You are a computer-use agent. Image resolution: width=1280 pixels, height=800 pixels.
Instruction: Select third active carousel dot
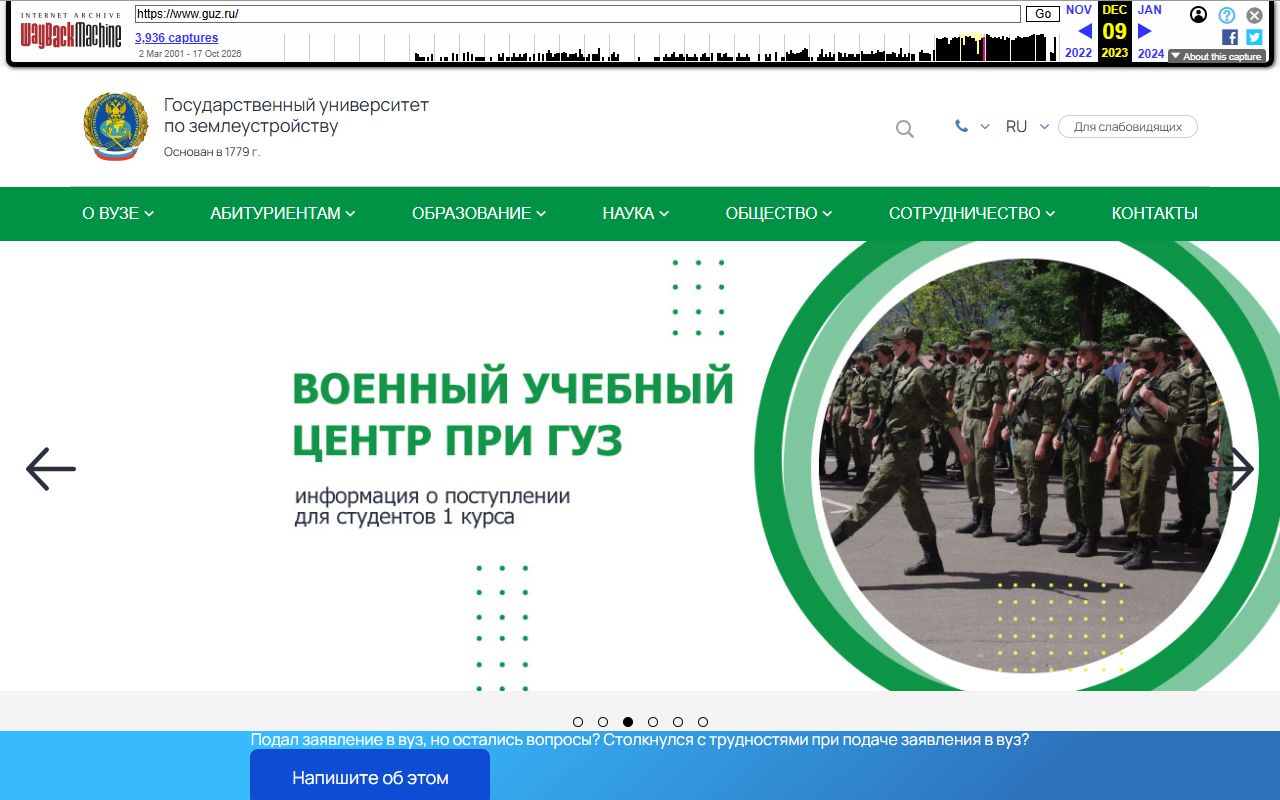[x=628, y=722]
